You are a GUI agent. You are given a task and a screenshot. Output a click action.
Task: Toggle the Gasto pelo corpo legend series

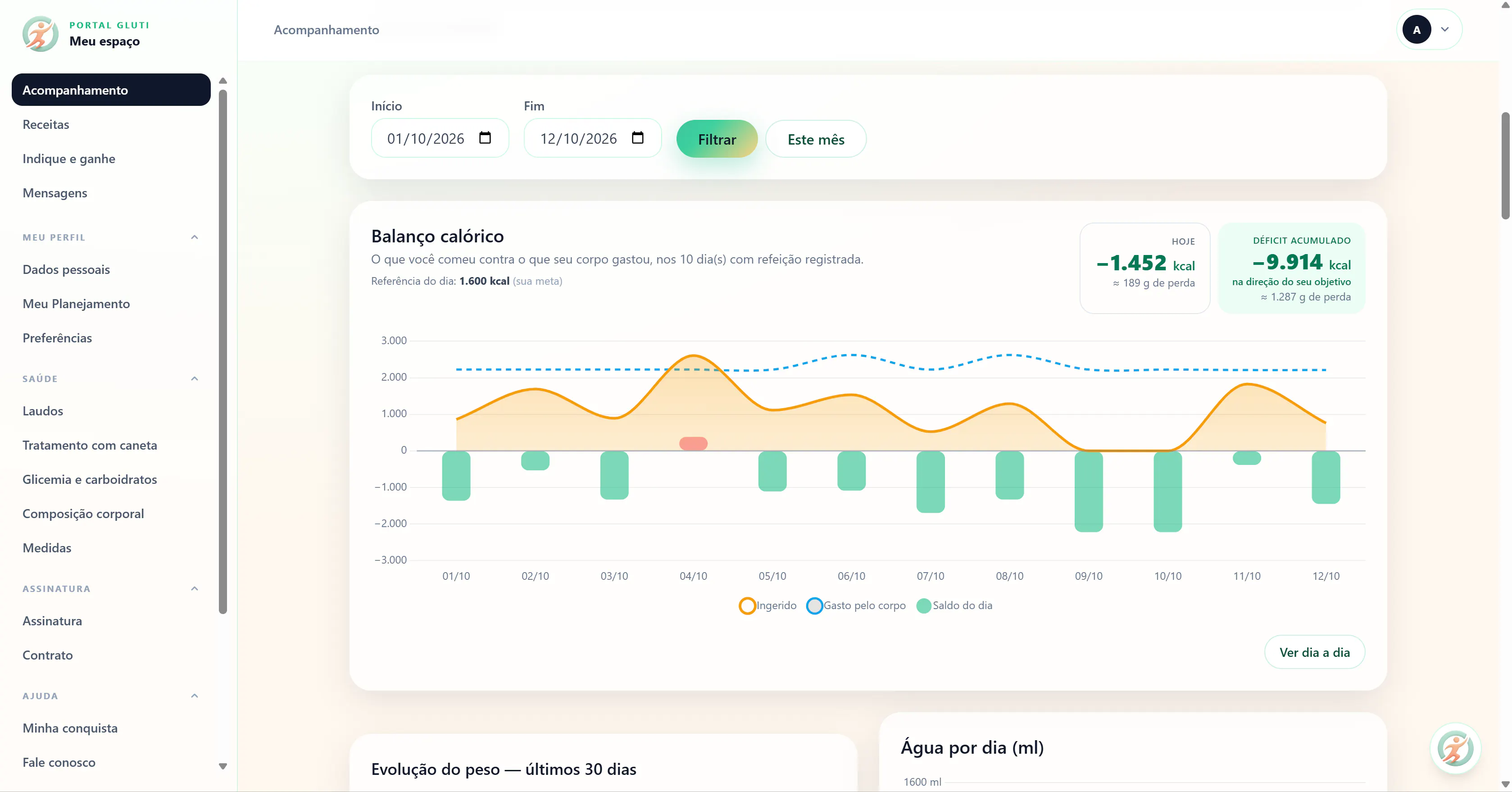(x=856, y=605)
